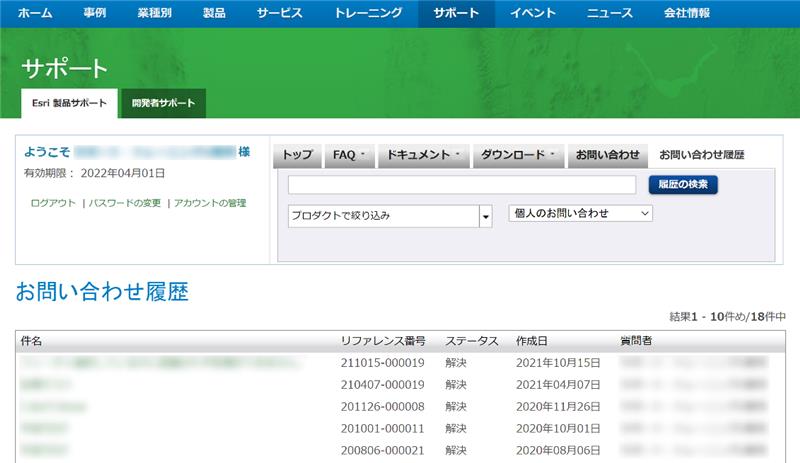The image size is (800, 463).
Task: Click the 結果1 - 10件め/18件中 results count
Action: pos(728,317)
